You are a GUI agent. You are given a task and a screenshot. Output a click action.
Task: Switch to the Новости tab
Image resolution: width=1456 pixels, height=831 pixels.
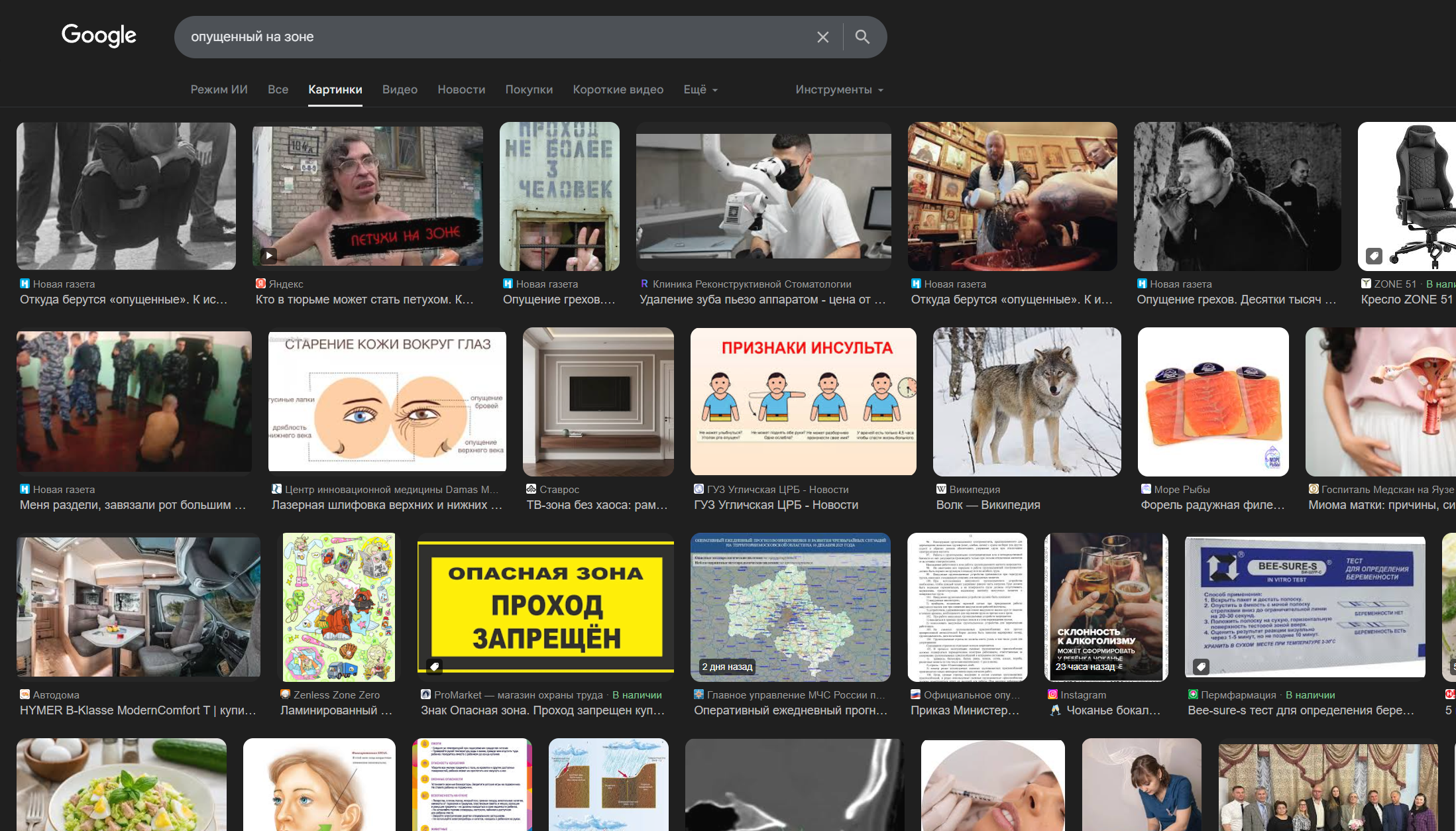[461, 89]
